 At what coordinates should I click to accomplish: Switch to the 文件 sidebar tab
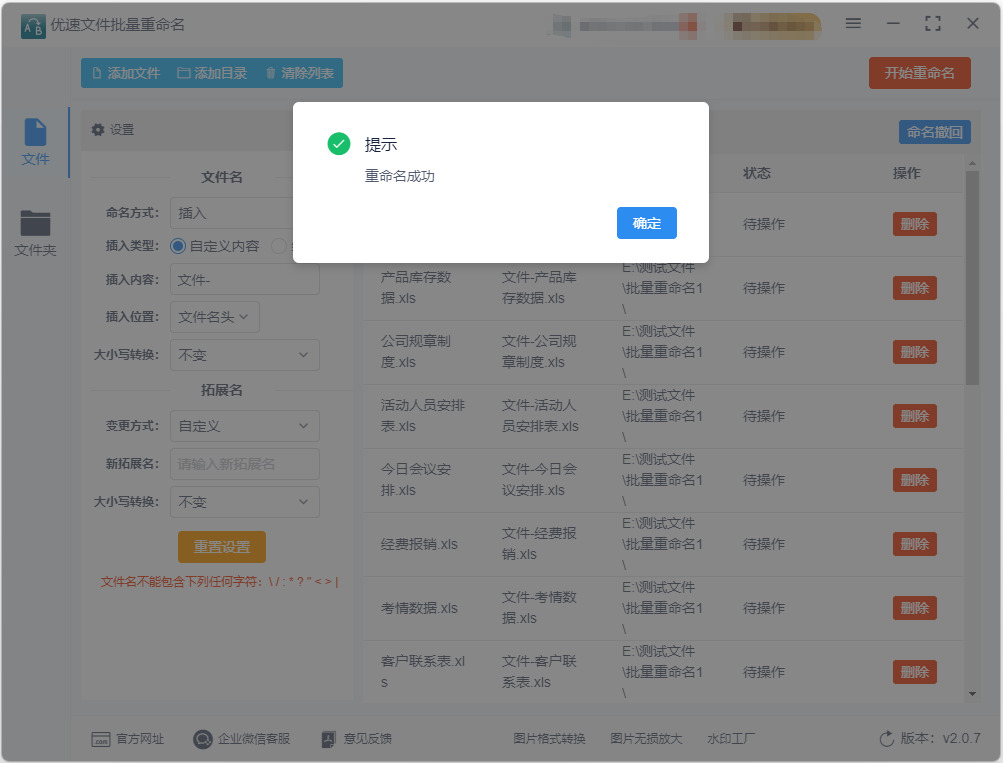click(35, 142)
